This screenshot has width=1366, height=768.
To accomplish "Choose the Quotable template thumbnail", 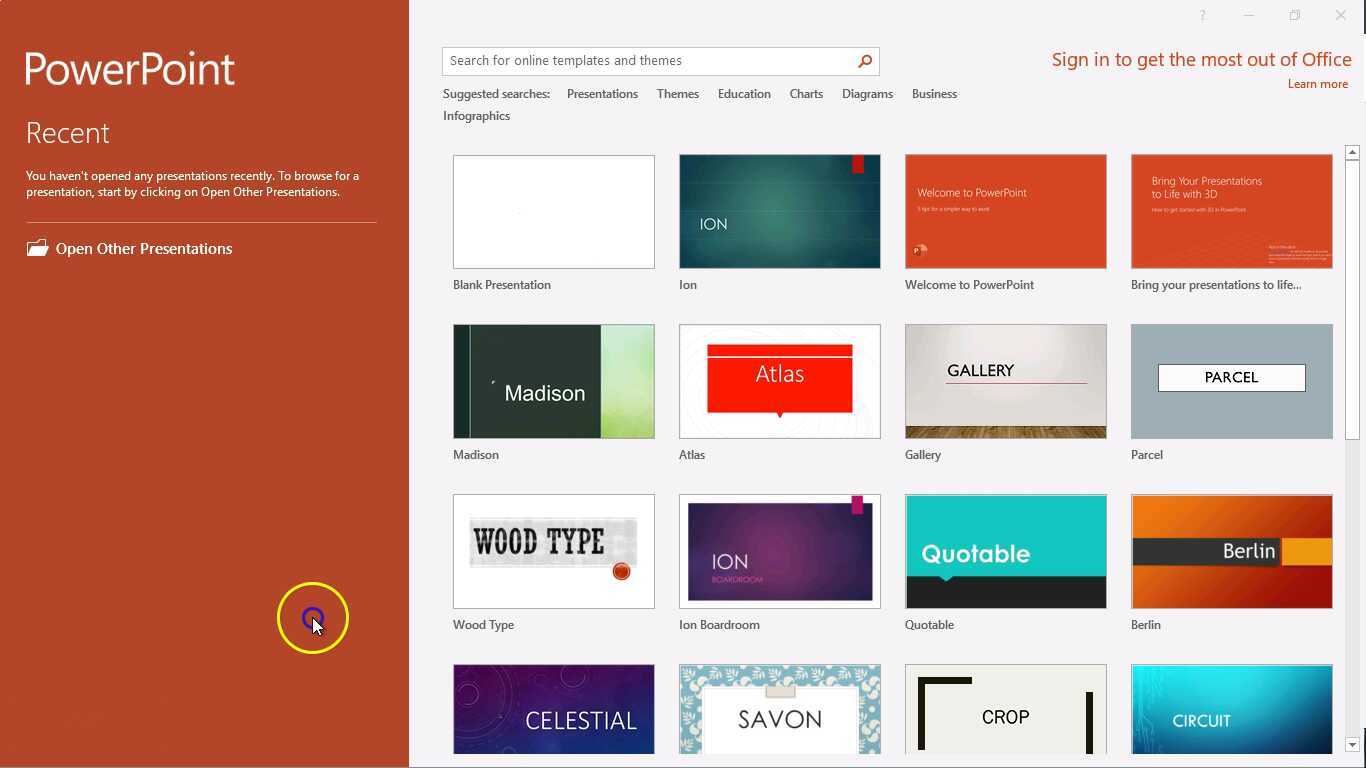I will pos(1006,551).
